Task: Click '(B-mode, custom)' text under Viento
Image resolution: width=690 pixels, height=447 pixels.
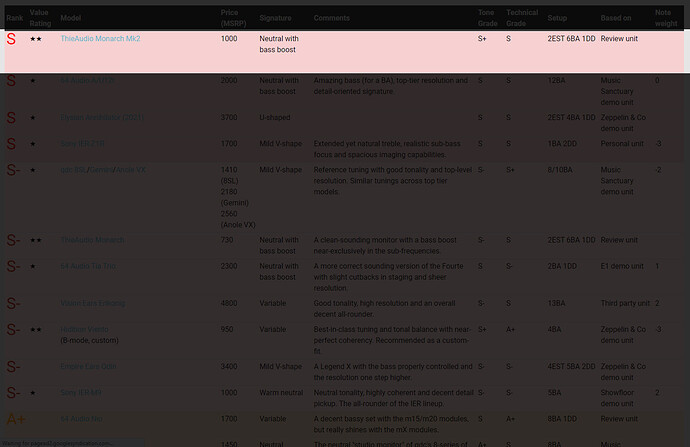Action: pyautogui.click(x=89, y=341)
